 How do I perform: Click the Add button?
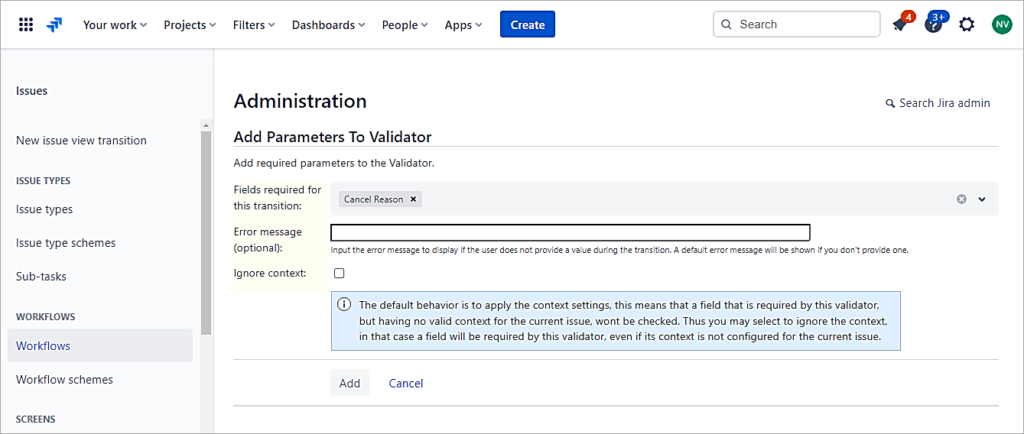[349, 383]
